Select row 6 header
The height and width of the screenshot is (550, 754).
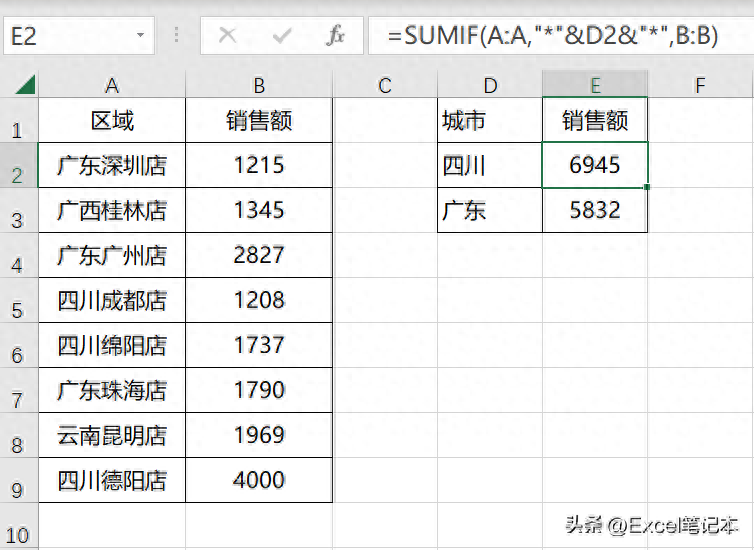tap(19, 345)
